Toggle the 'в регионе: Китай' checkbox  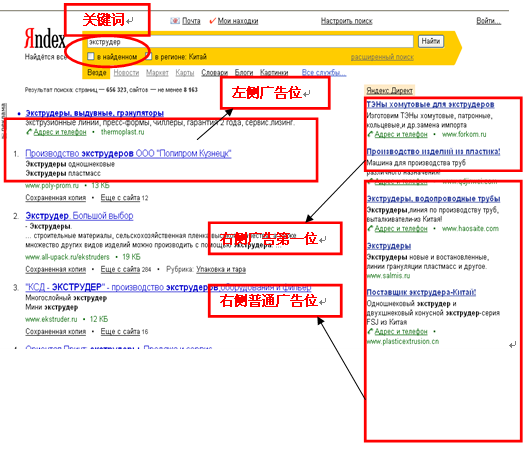148,56
